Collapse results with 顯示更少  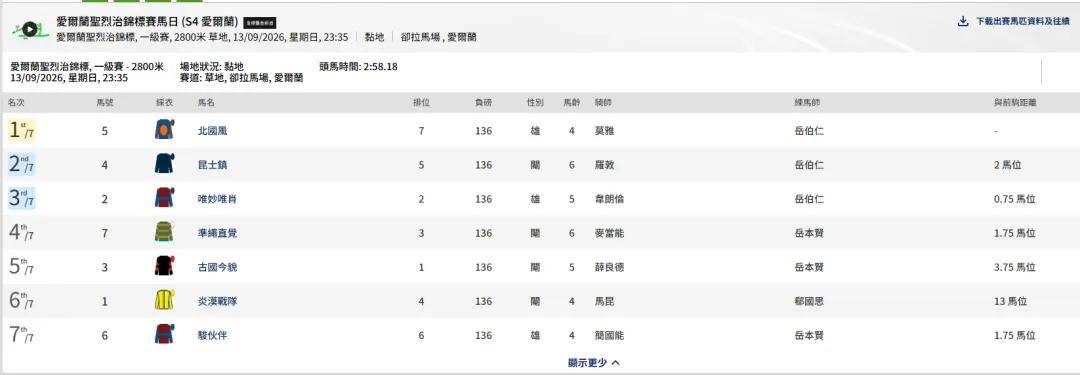(594, 363)
